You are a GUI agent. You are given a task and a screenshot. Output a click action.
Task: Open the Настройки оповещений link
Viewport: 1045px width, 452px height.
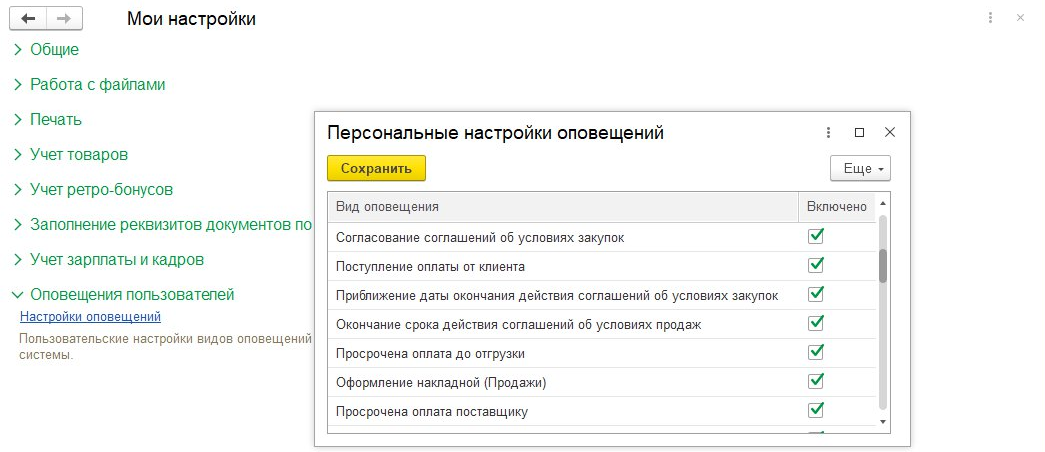coord(91,317)
